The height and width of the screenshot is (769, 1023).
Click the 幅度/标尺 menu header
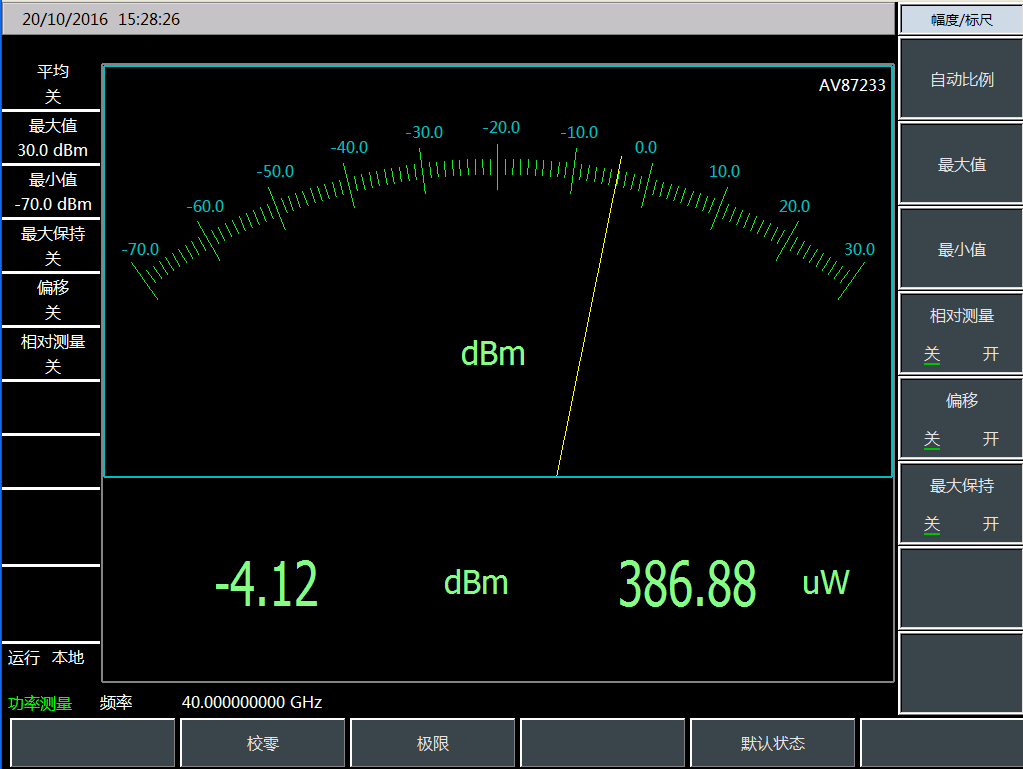pos(961,19)
